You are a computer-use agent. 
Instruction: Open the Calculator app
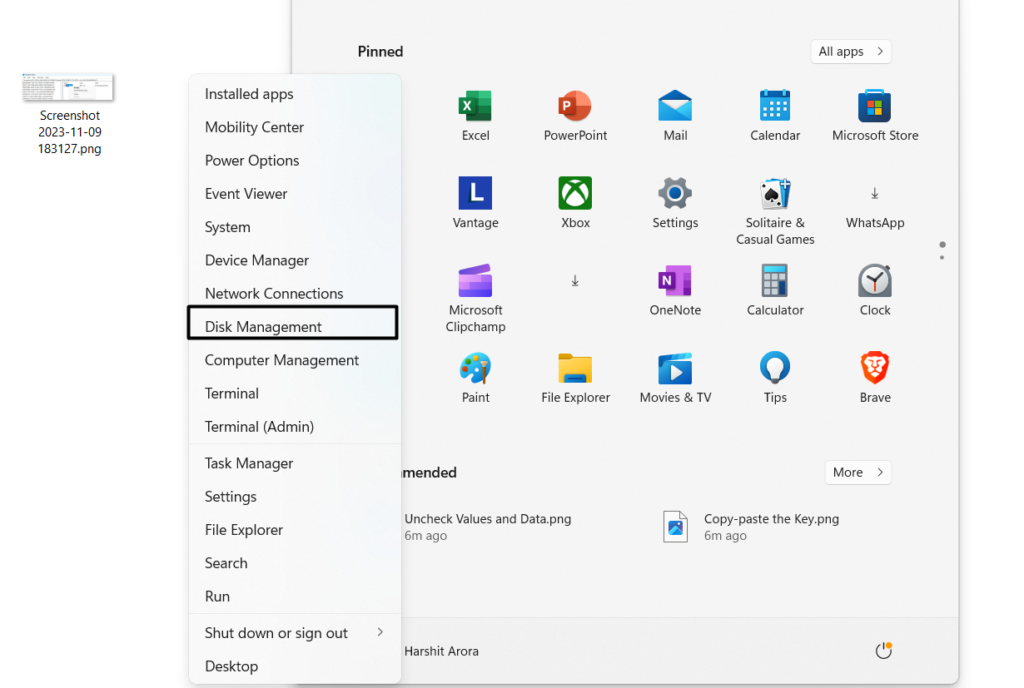pos(775,282)
